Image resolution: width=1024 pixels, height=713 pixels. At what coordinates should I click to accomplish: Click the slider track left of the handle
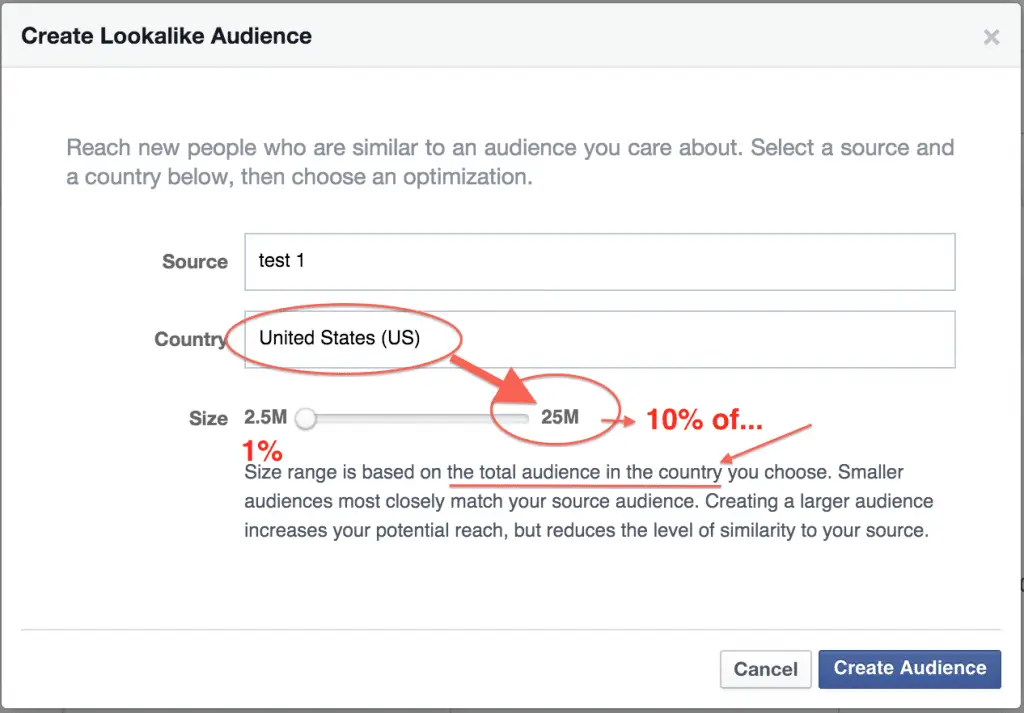coord(400,418)
